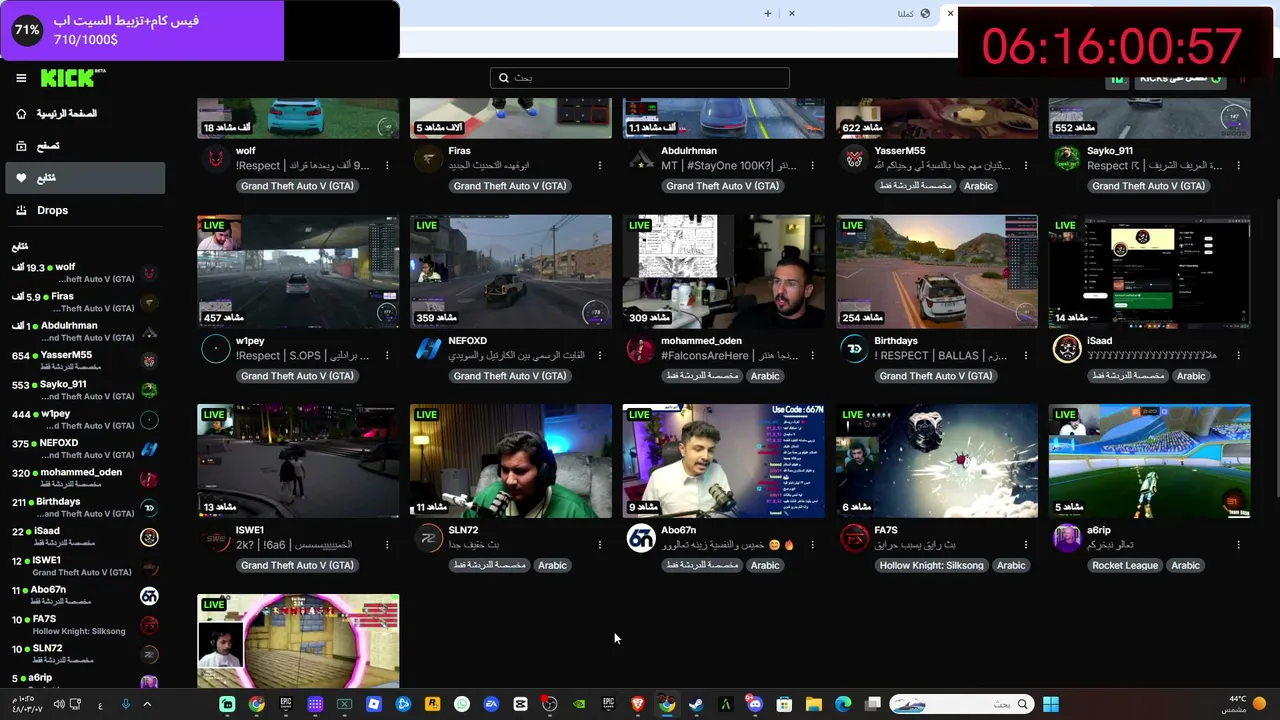Open options menu for Abo67n stream card
This screenshot has height=720, width=1280.
pyautogui.click(x=812, y=545)
